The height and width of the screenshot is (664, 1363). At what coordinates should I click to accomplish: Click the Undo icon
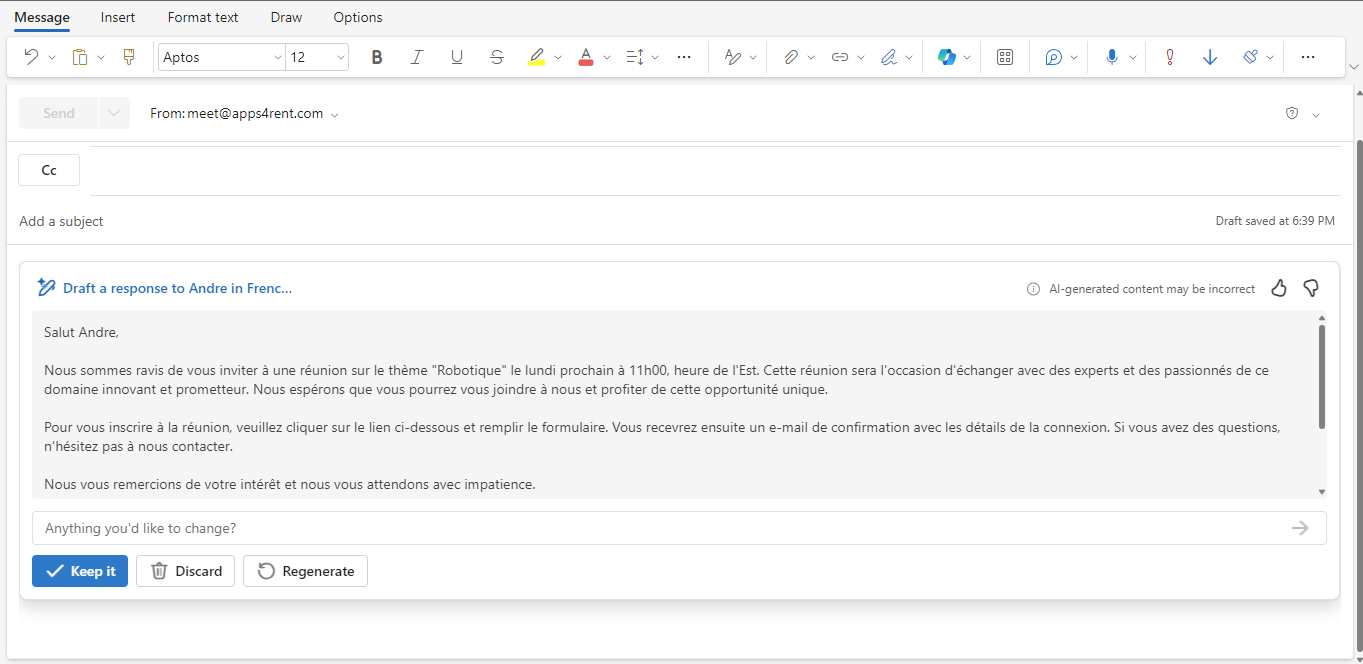pos(31,57)
